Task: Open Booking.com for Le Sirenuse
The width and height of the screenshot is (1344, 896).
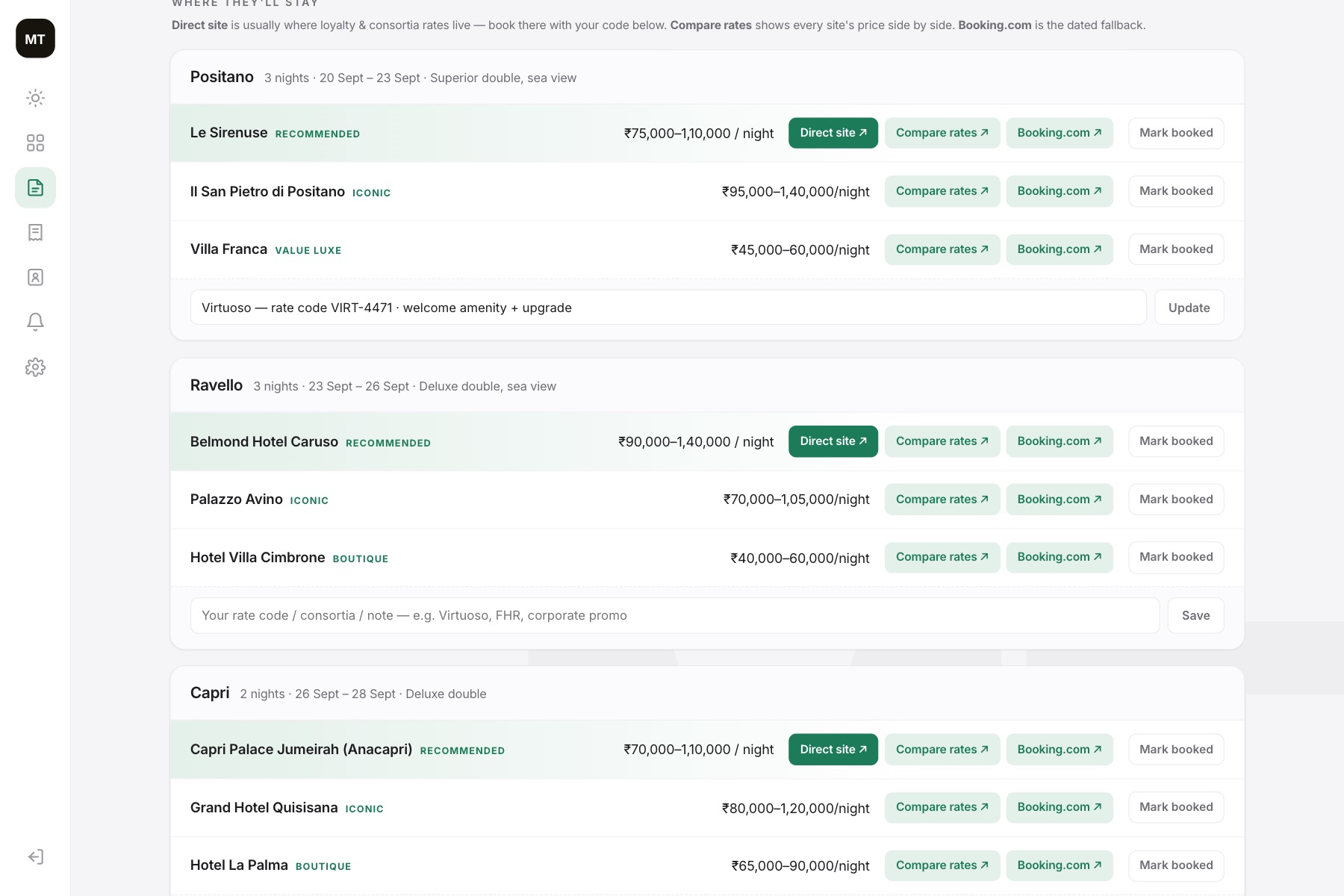Action: coord(1060,133)
